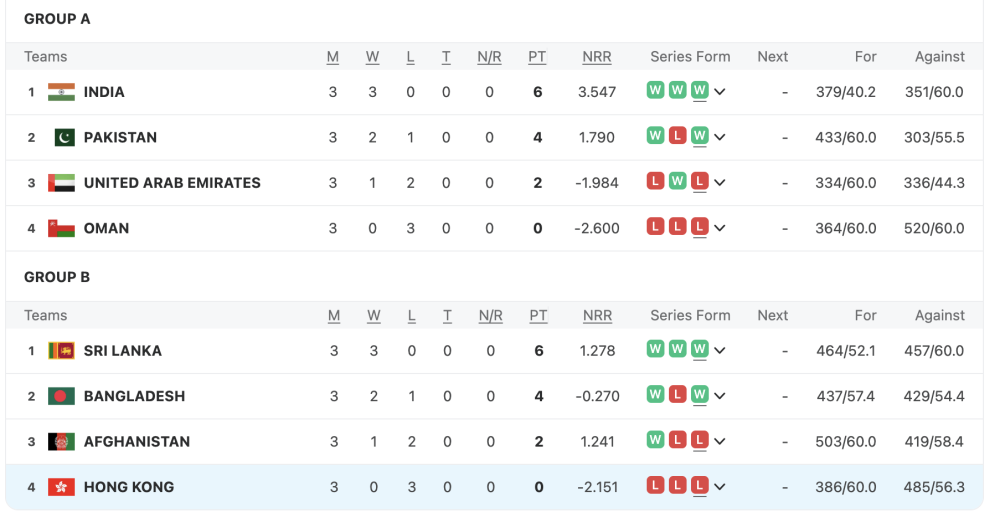Click the Afghanistan flag icon
The width and height of the screenshot is (1000, 522).
[x=61, y=442]
